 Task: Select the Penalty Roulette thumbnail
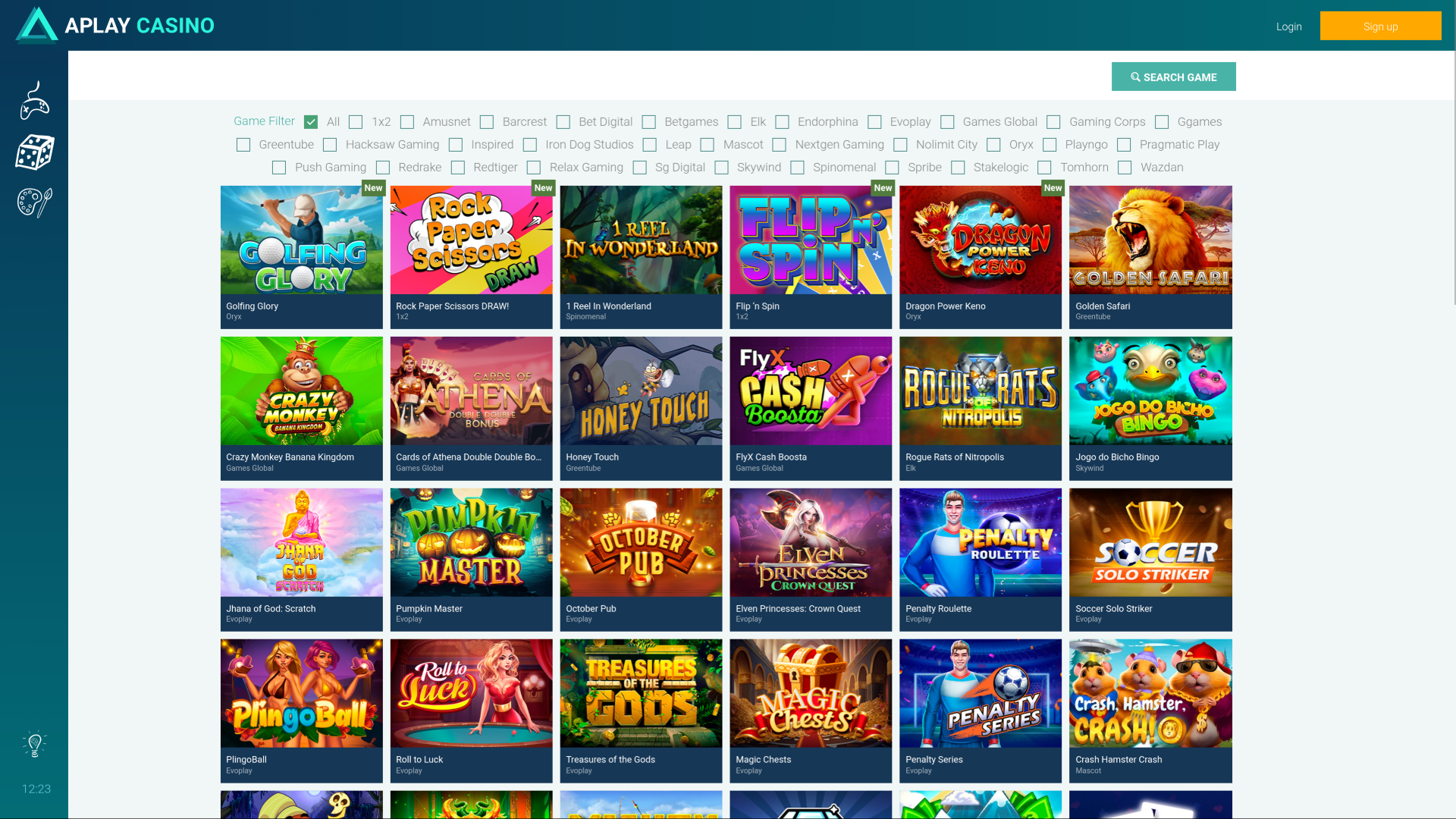(981, 542)
